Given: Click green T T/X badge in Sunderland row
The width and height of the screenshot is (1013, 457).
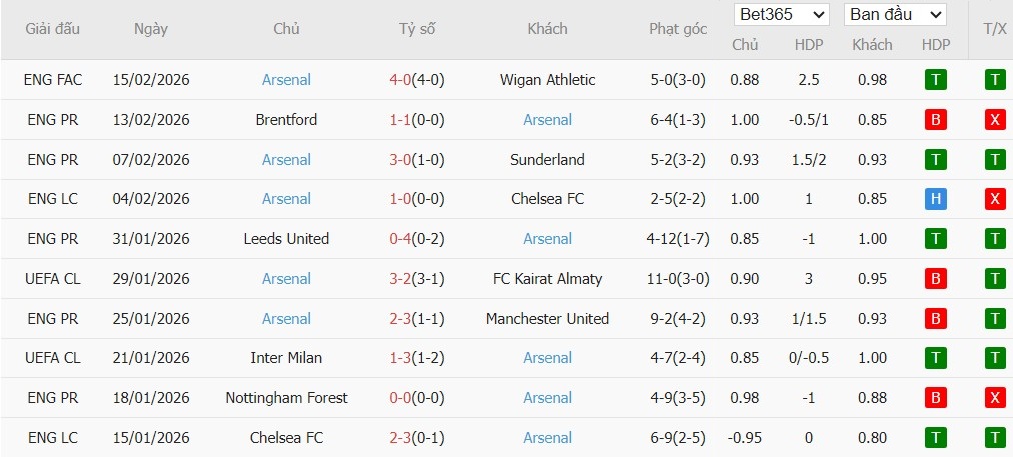Looking at the screenshot, I should [995, 160].
